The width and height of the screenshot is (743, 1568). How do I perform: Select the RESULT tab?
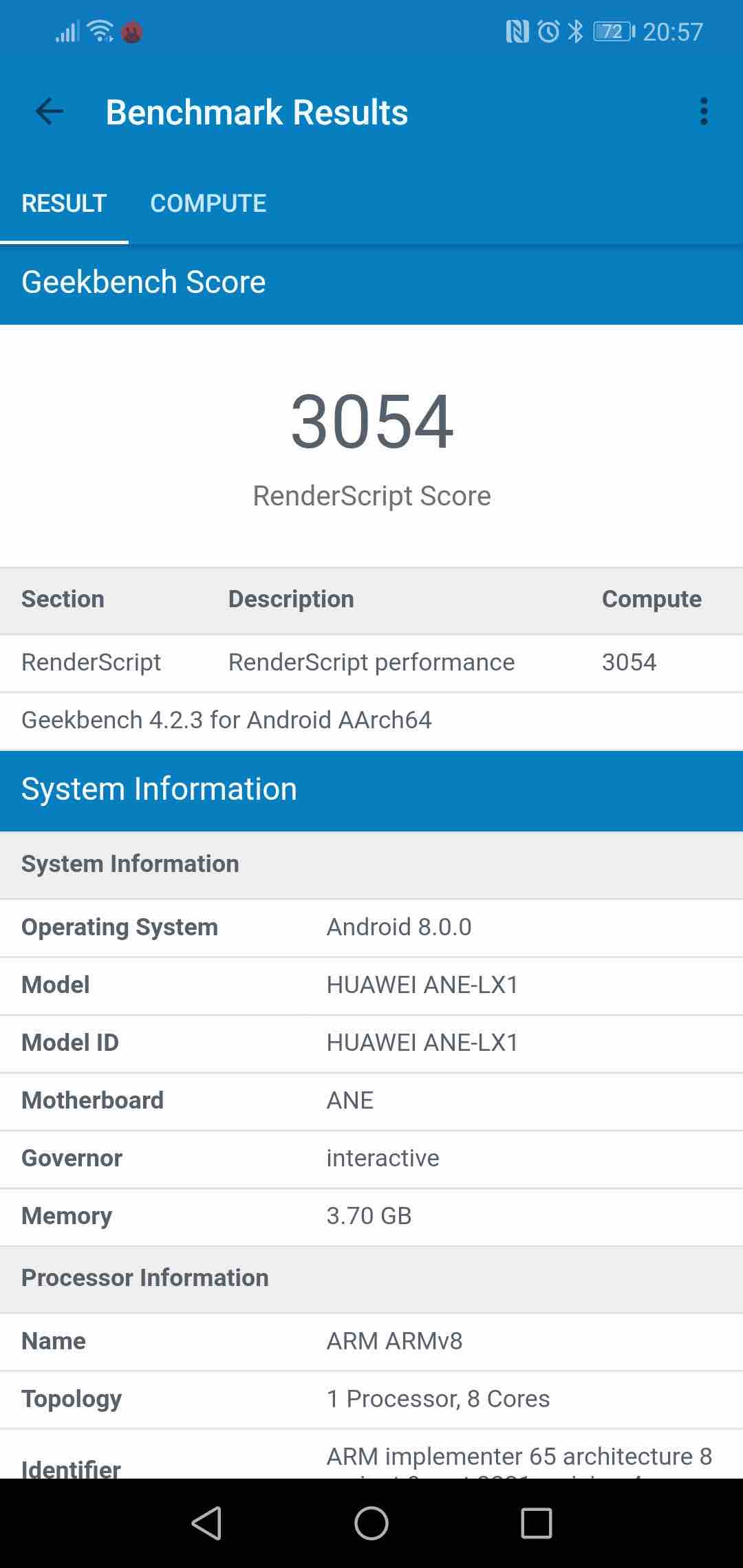(64, 204)
